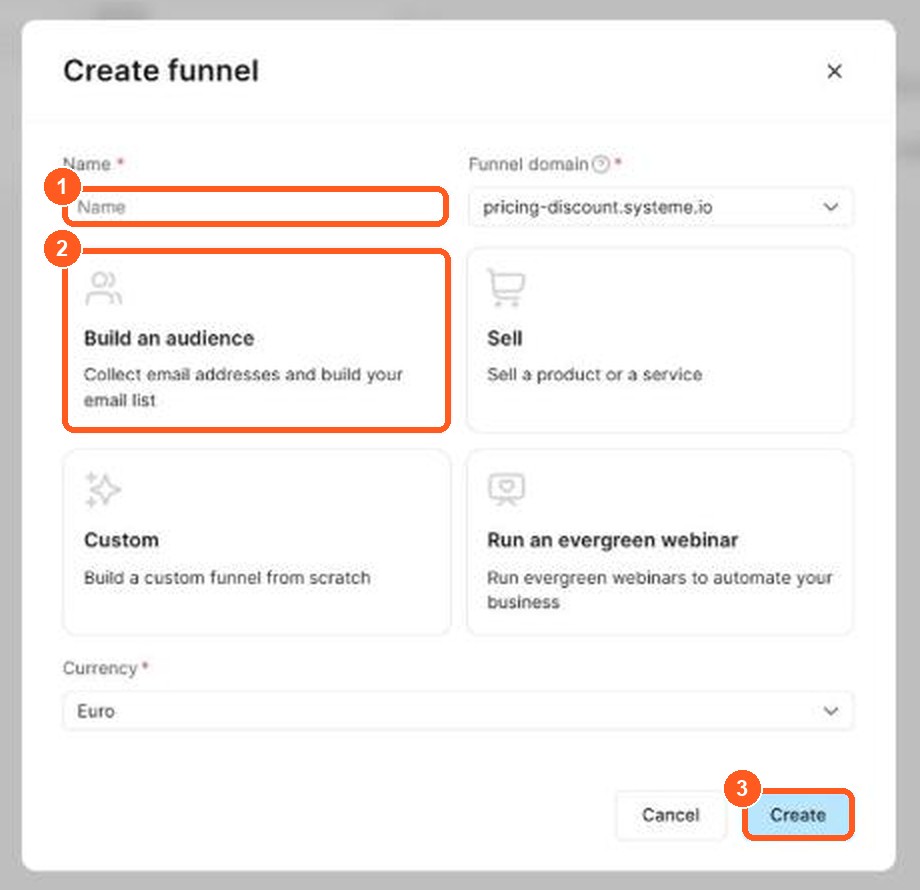Click the Currency dropdown chevron arrow
Image resolution: width=920 pixels, height=890 pixels.
pos(830,711)
